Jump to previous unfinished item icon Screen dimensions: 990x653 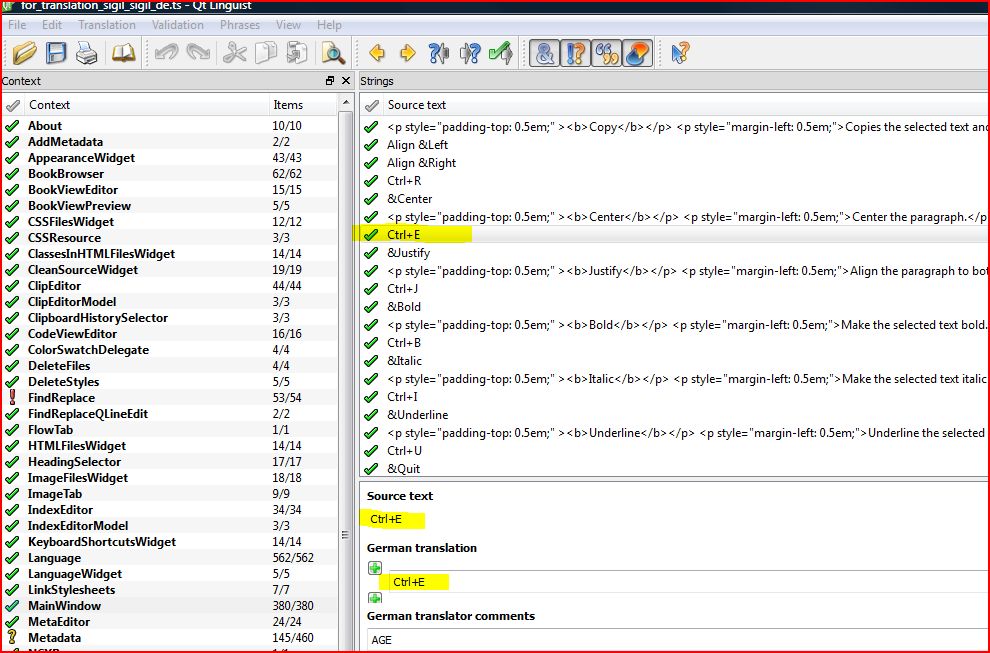pyautogui.click(x=439, y=53)
